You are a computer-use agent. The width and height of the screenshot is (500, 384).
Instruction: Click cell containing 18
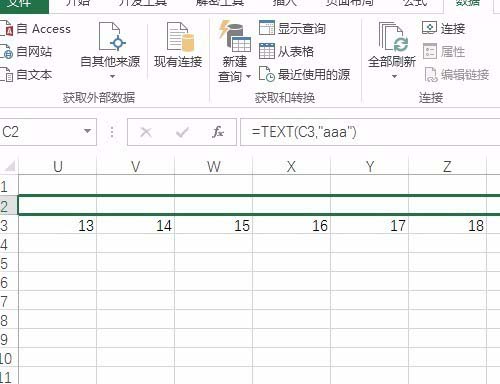click(448, 225)
